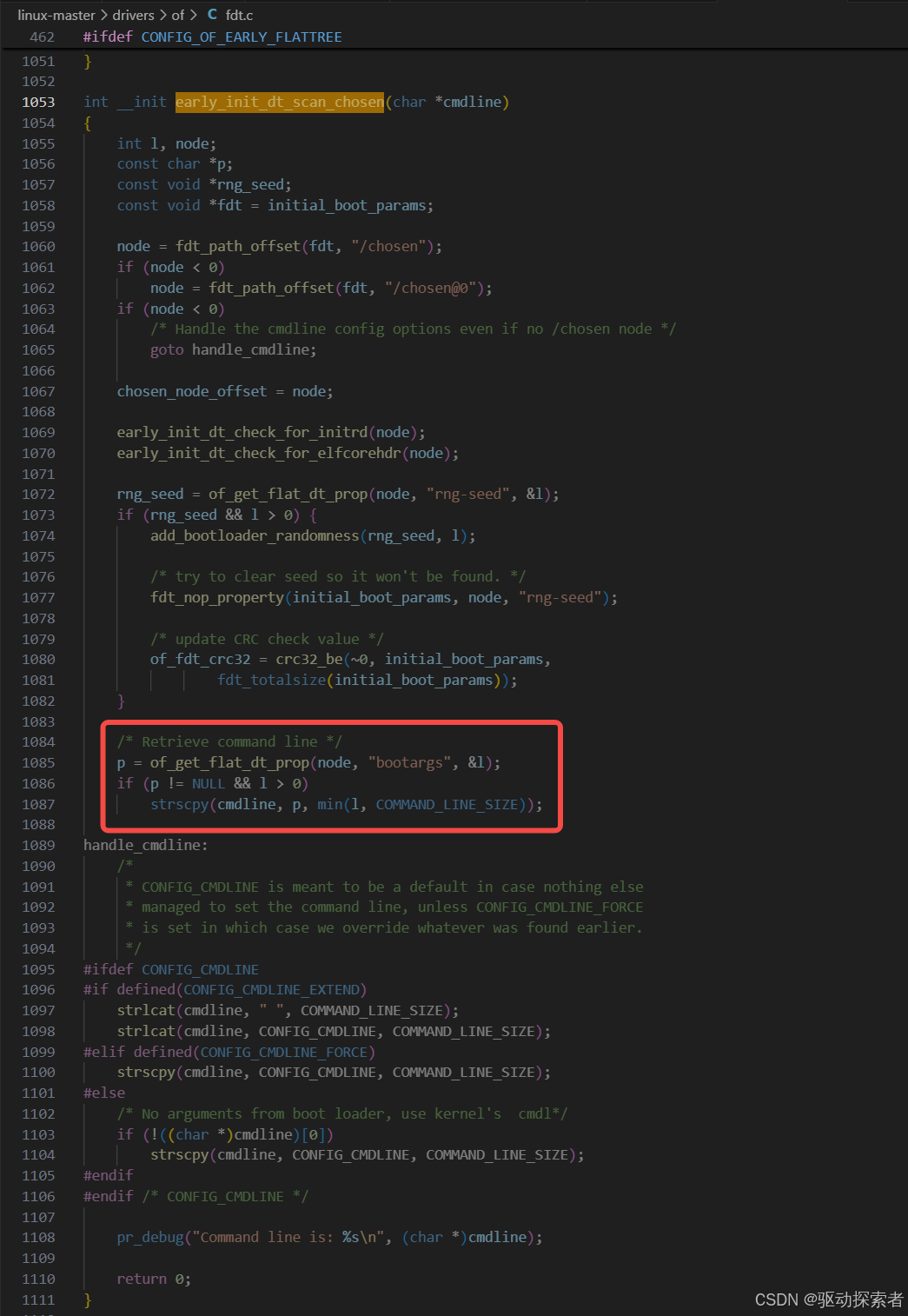Click line number 1085 in the gutter

tap(38, 763)
